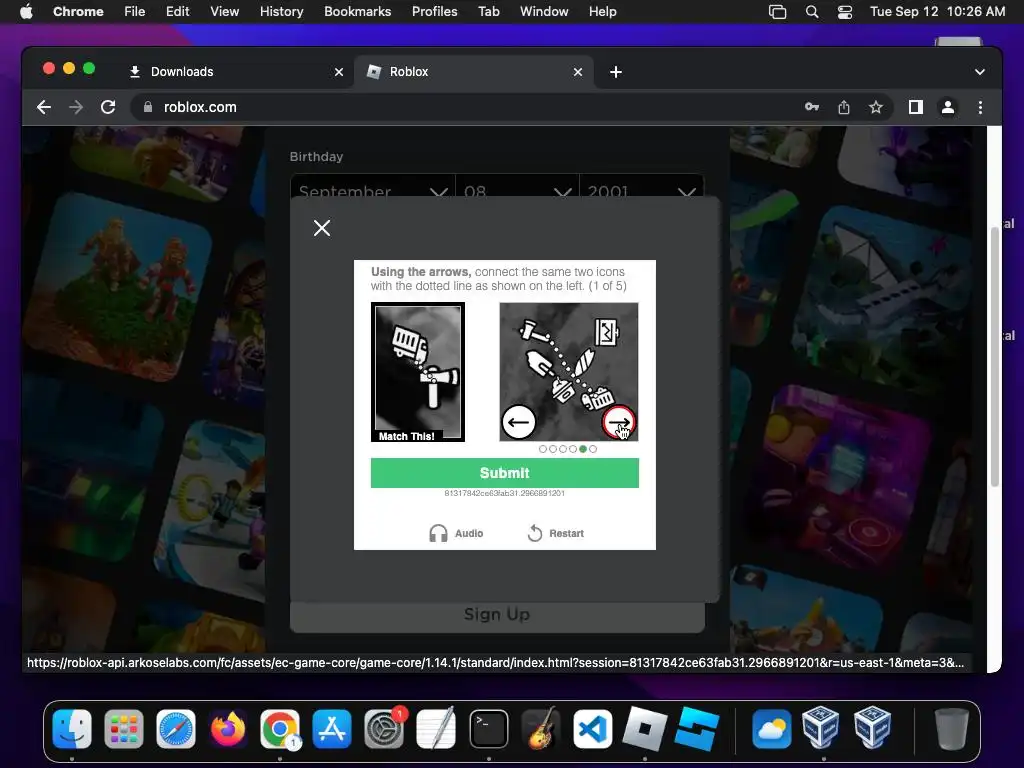Click the page vertical scrollbar
The height and width of the screenshot is (768, 1024).
[994, 356]
